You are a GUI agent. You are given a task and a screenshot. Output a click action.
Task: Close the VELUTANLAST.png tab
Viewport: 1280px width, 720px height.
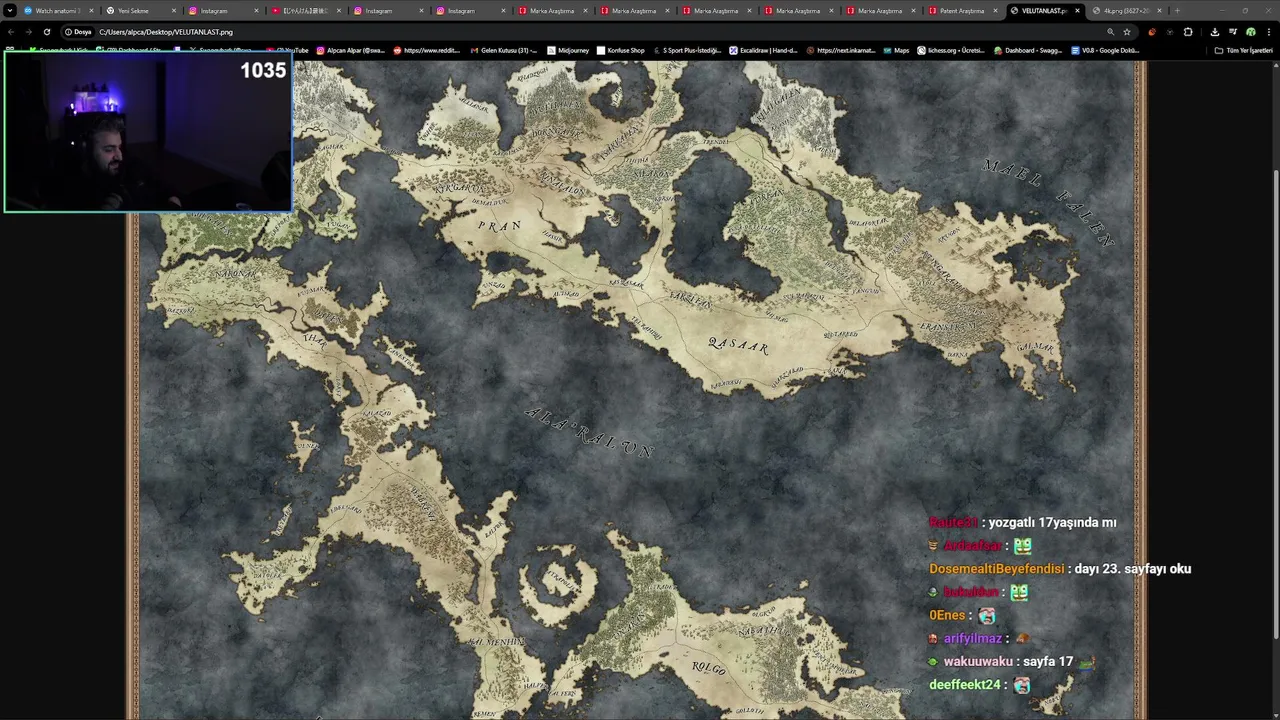[x=1077, y=11]
